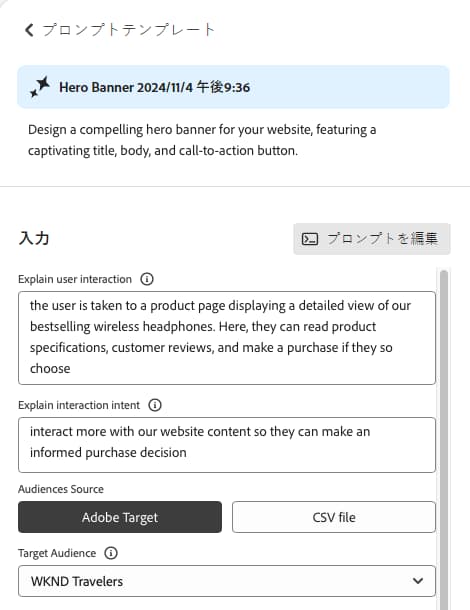The image size is (470, 610).
Task: Click the Audiences Source label
Action: [x=61, y=489]
